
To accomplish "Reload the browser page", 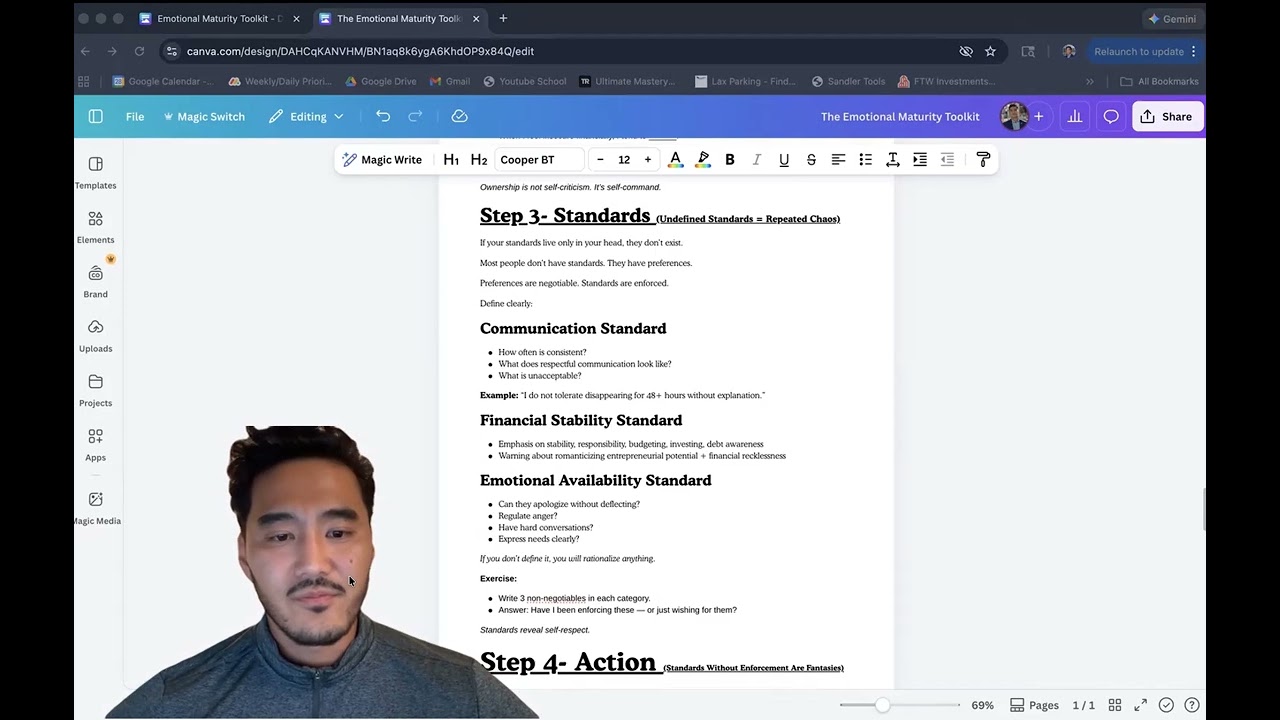I will point(139,51).
